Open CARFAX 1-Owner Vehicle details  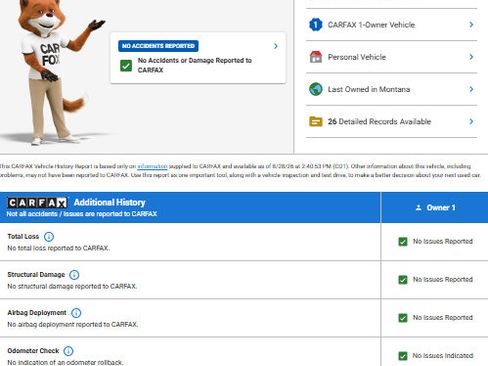click(x=392, y=25)
